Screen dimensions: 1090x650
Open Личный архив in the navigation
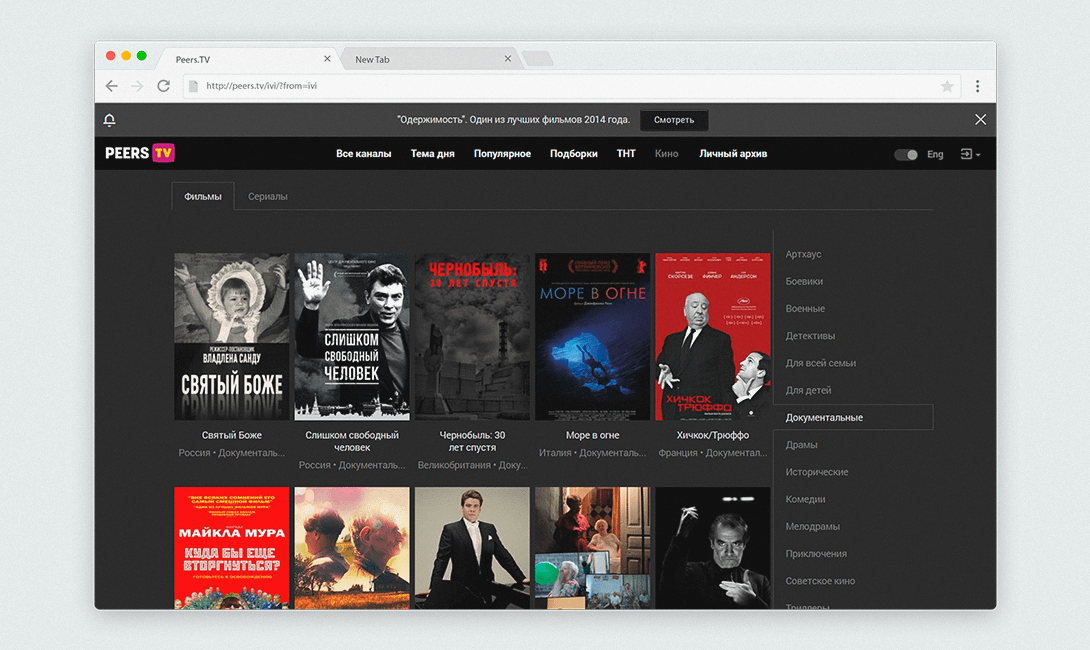[x=733, y=154]
